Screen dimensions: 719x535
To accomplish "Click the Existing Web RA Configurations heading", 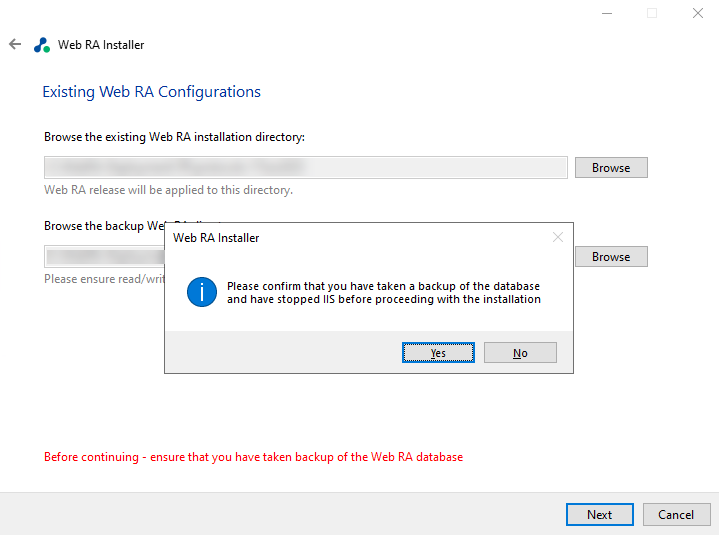I will click(151, 92).
